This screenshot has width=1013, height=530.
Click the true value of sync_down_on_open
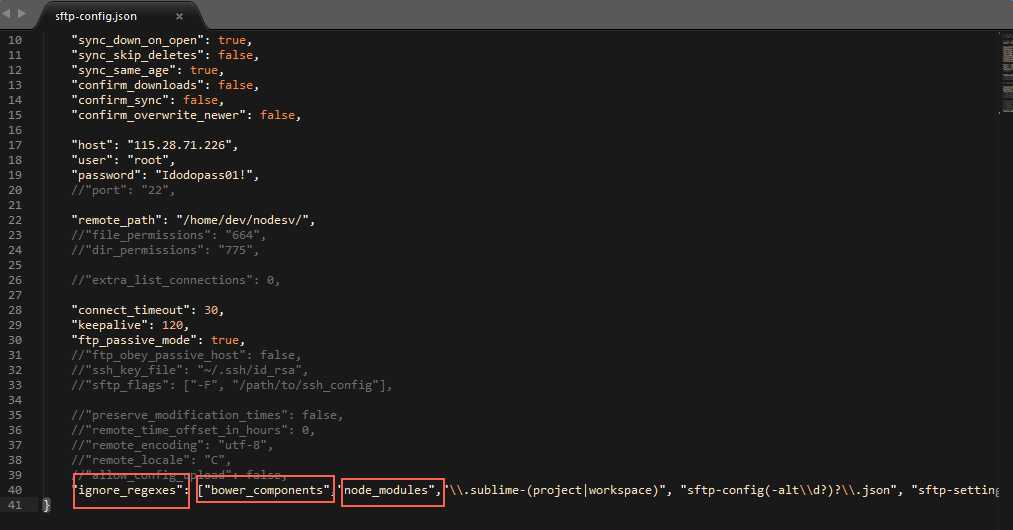tap(231, 40)
